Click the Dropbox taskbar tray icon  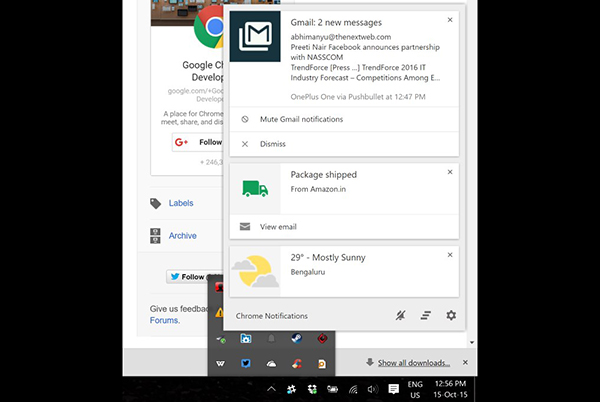coord(312,389)
